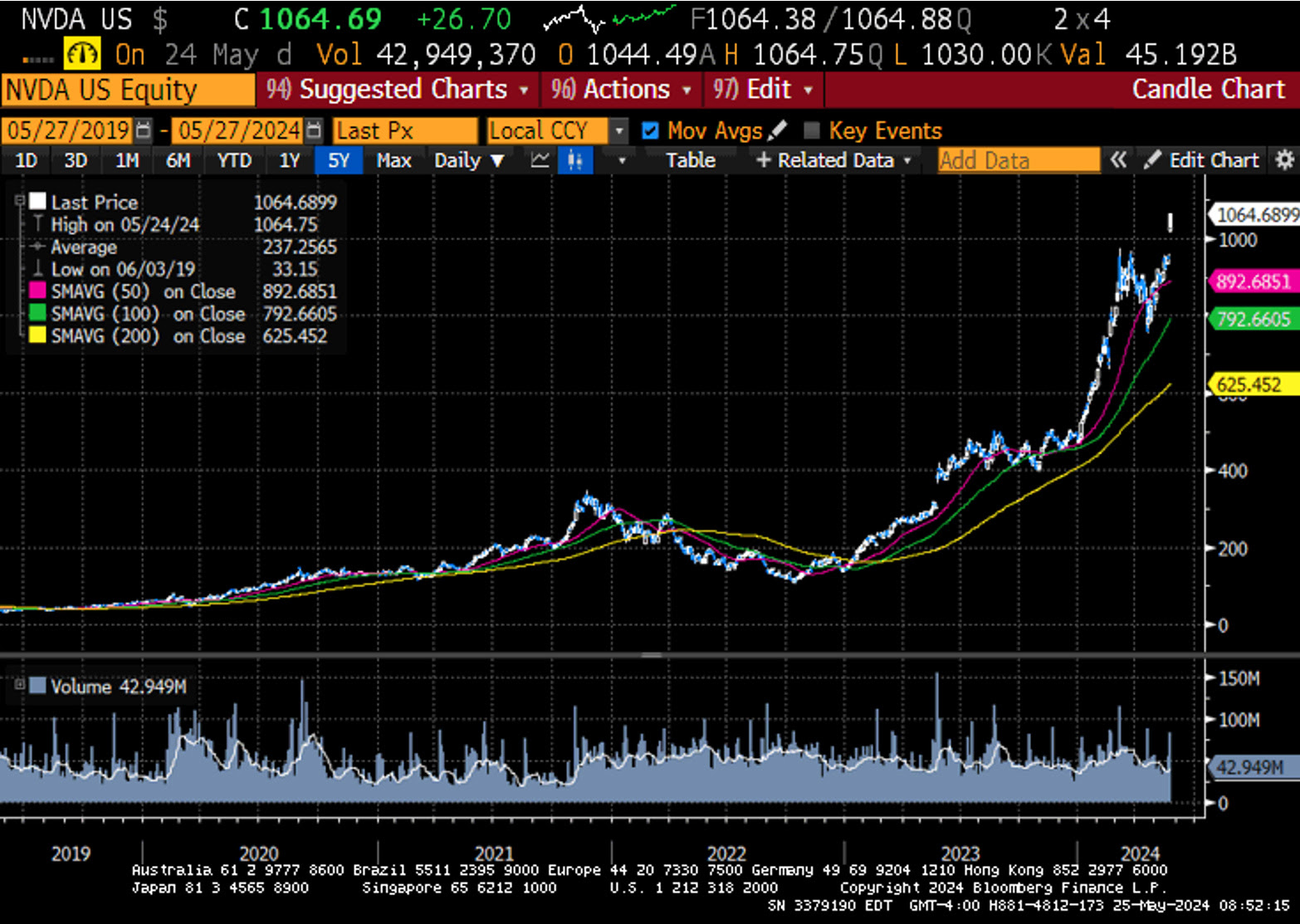
Task: Click the pencil icon next to Mov Avgs
Action: point(778,130)
